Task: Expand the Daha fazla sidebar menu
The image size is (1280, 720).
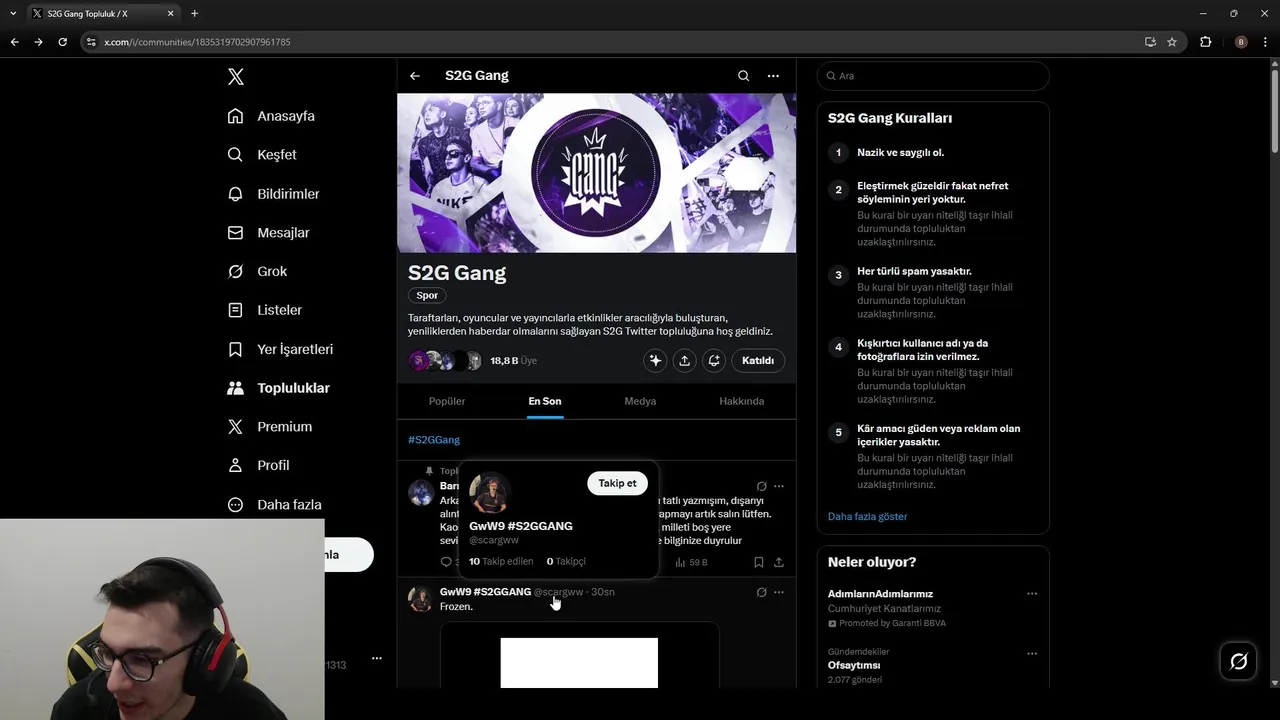Action: point(274,504)
